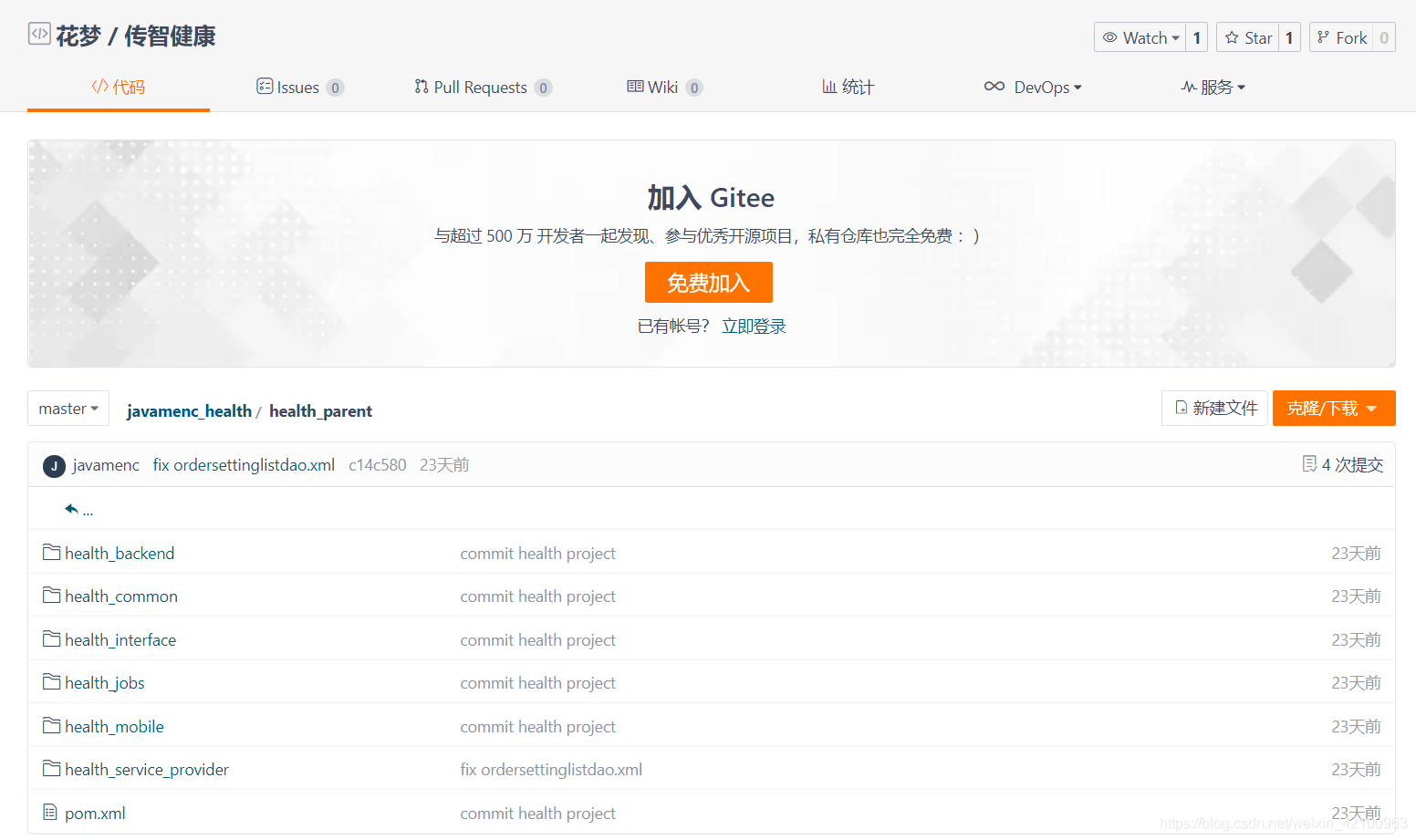Open the health_common folder
The image size is (1416, 840).
pyautogui.click(x=121, y=596)
